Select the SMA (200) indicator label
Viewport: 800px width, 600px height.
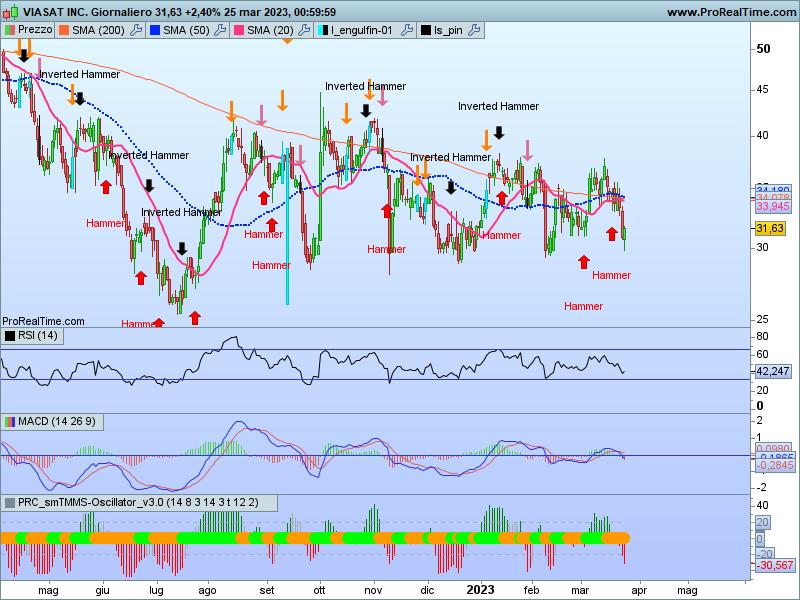[98, 30]
